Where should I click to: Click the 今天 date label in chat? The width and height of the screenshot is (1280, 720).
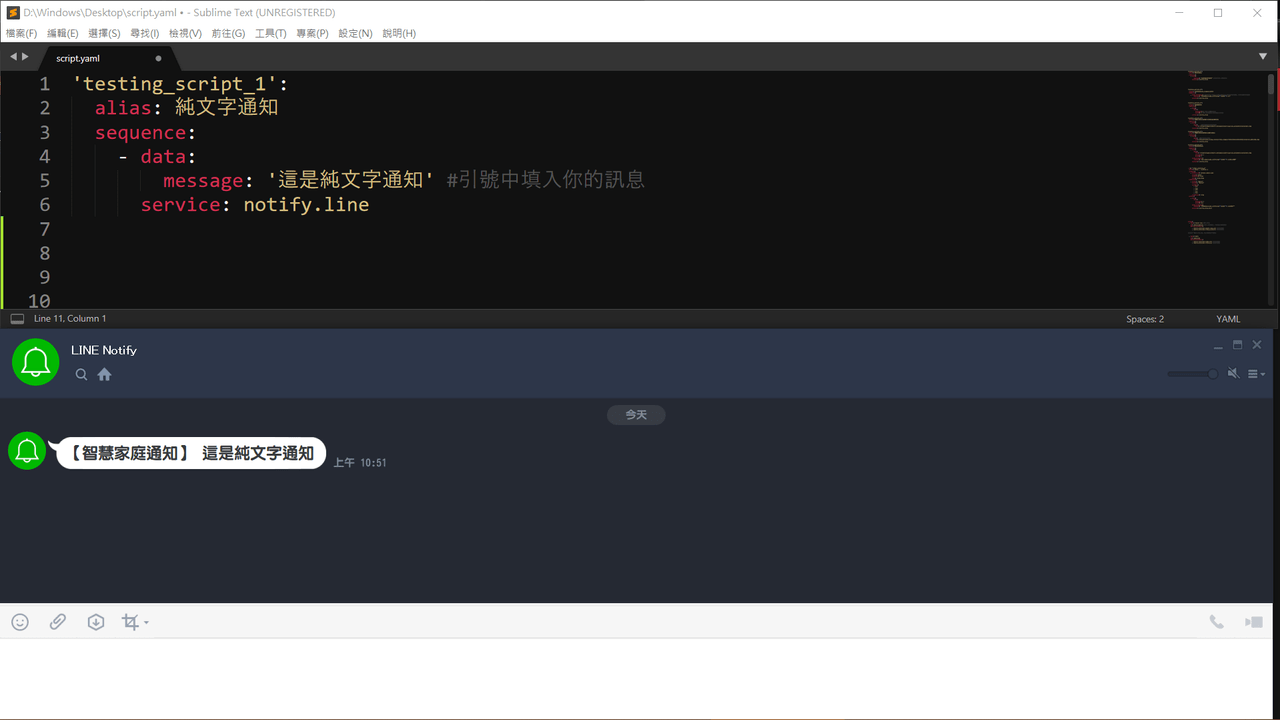636,415
